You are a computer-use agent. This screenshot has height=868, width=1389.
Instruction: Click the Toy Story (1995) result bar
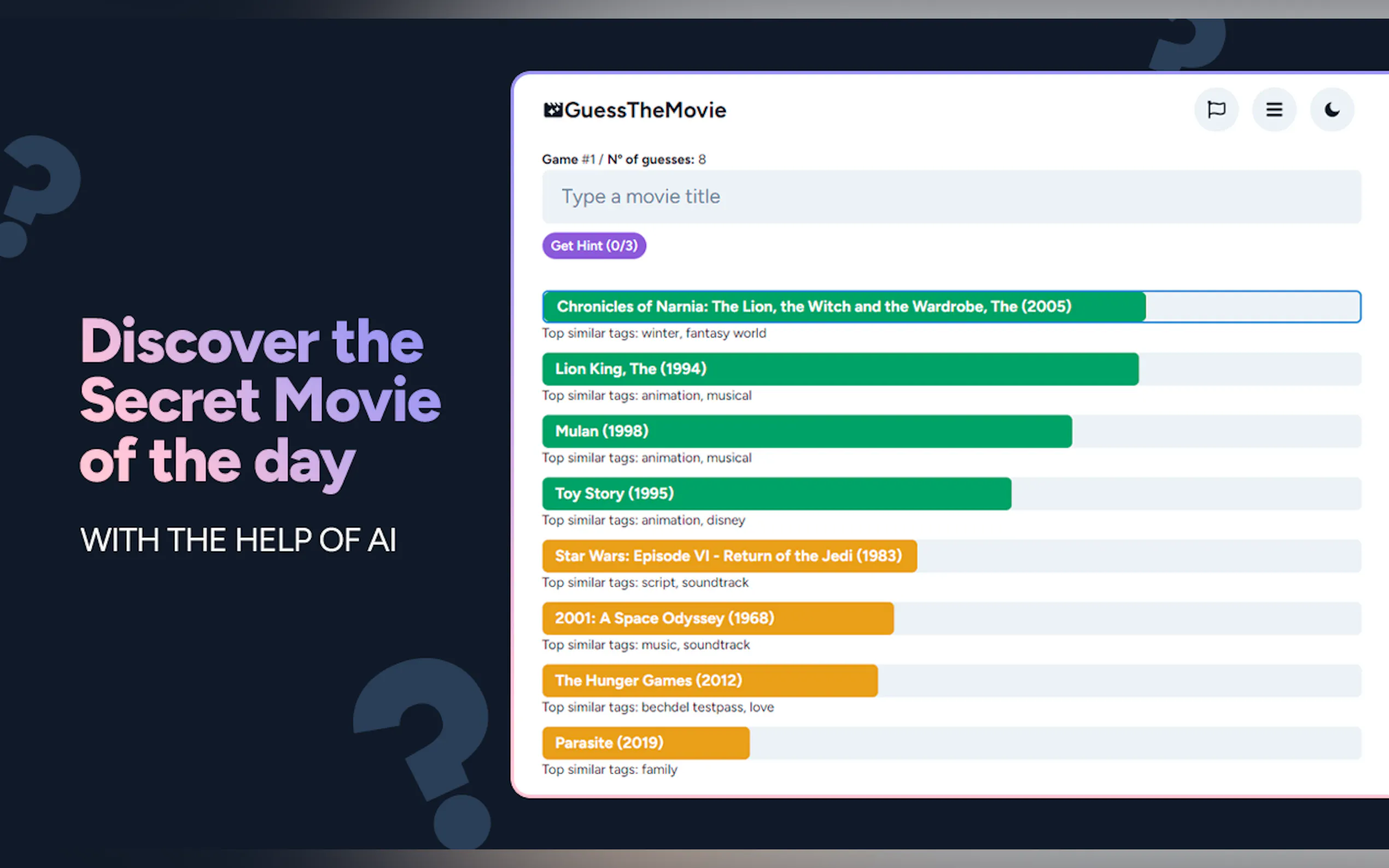coord(952,494)
